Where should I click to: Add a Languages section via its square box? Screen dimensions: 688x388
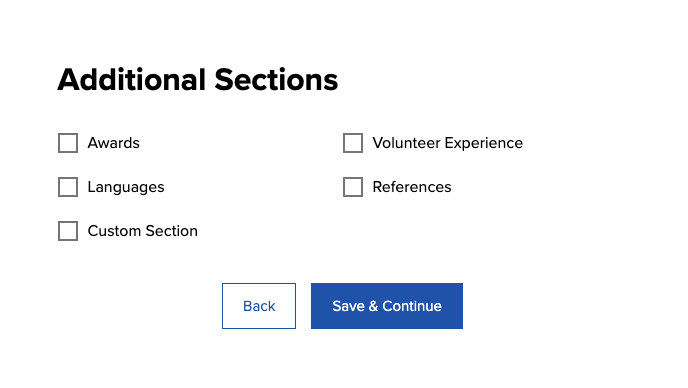[68, 187]
